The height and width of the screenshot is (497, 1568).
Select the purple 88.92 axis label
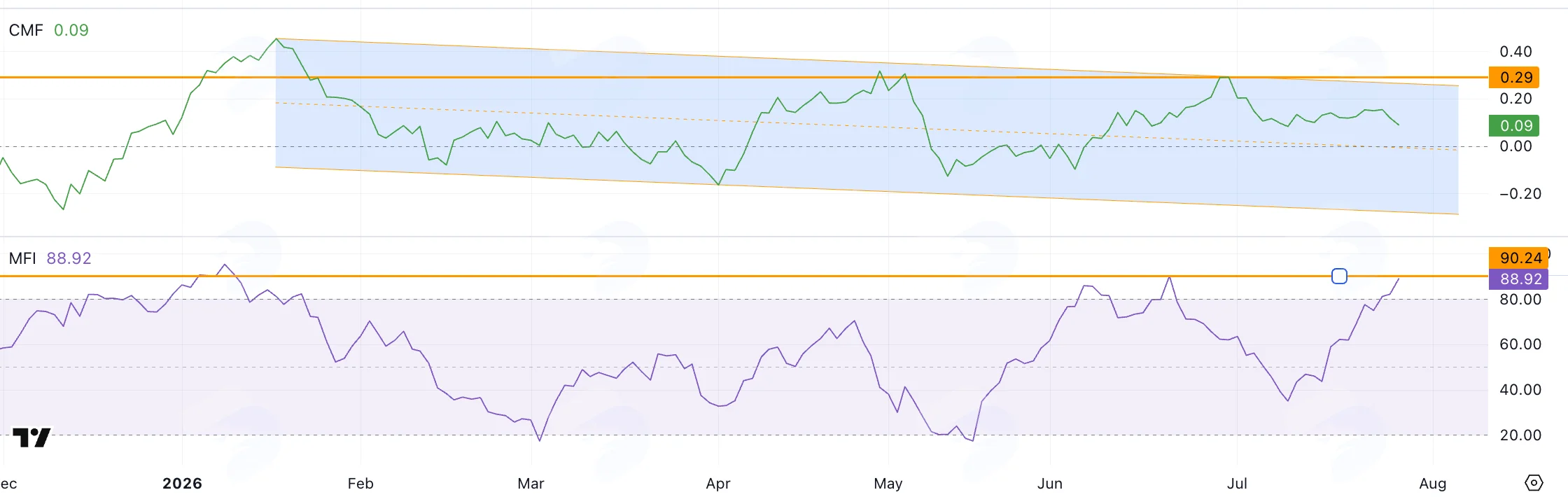pos(1518,279)
